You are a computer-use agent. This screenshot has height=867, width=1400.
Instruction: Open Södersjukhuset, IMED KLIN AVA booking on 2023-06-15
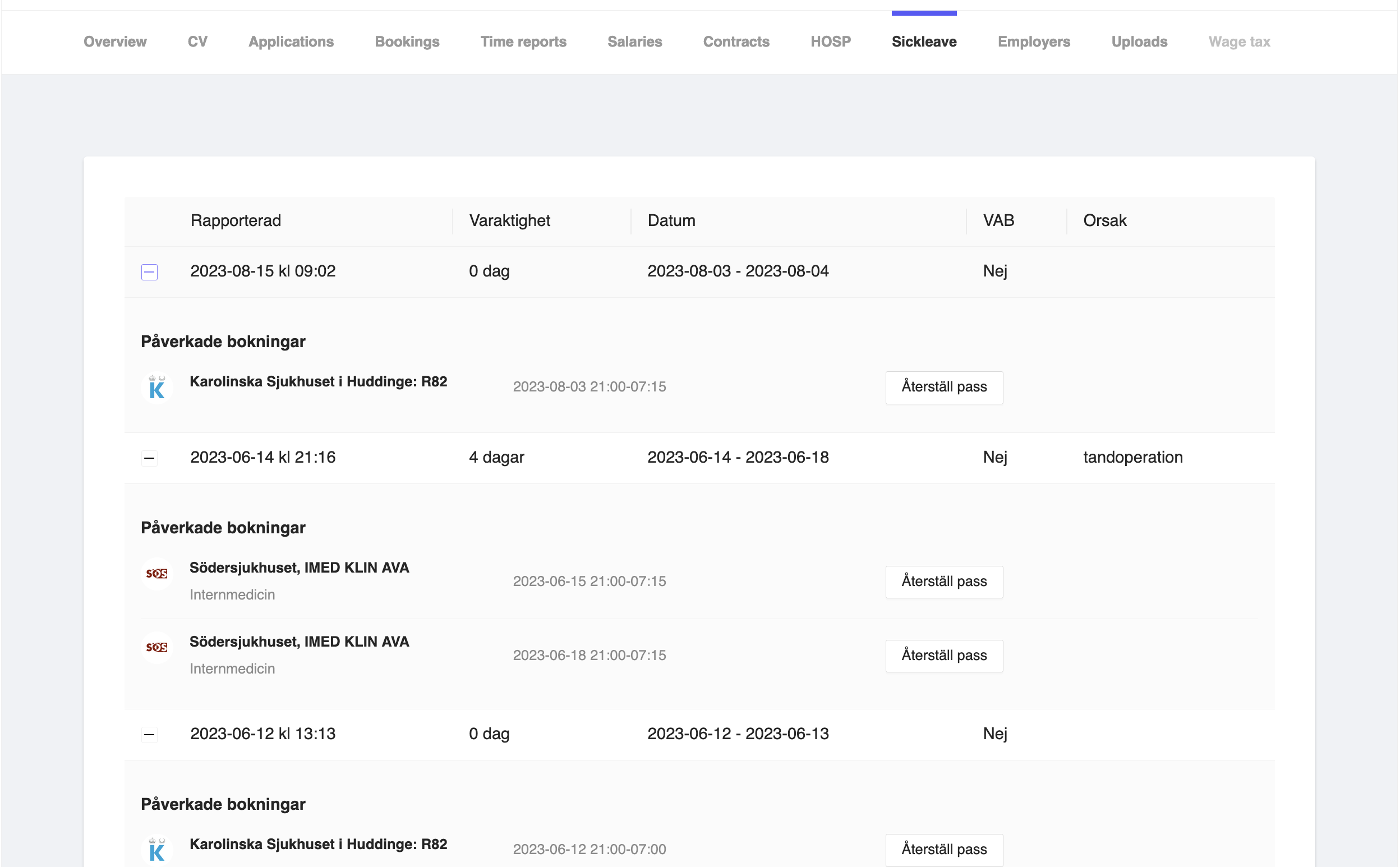[x=300, y=568]
